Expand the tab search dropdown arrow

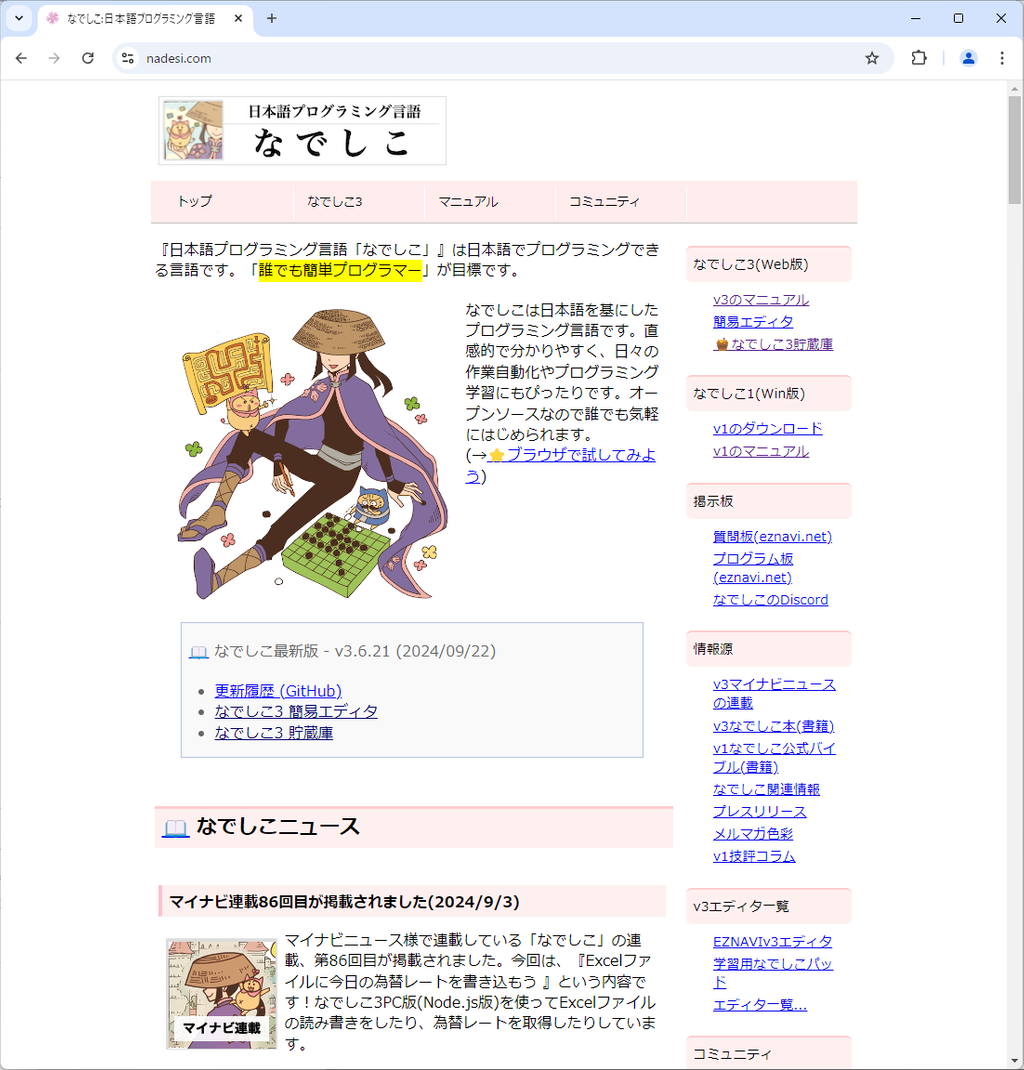click(x=18, y=18)
